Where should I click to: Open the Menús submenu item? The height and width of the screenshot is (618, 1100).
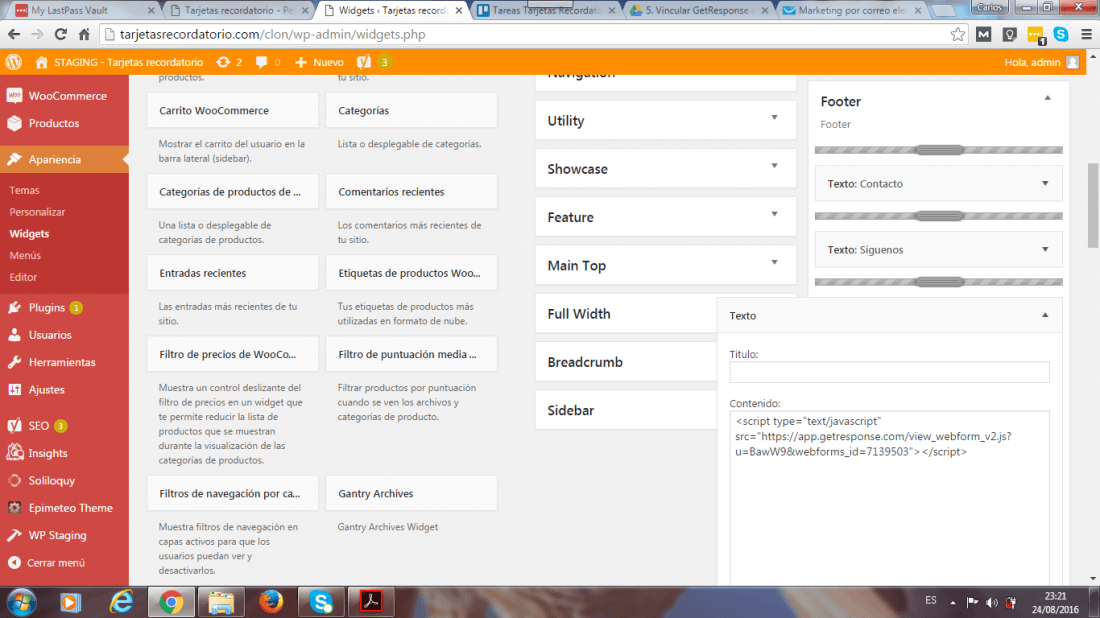[25, 255]
